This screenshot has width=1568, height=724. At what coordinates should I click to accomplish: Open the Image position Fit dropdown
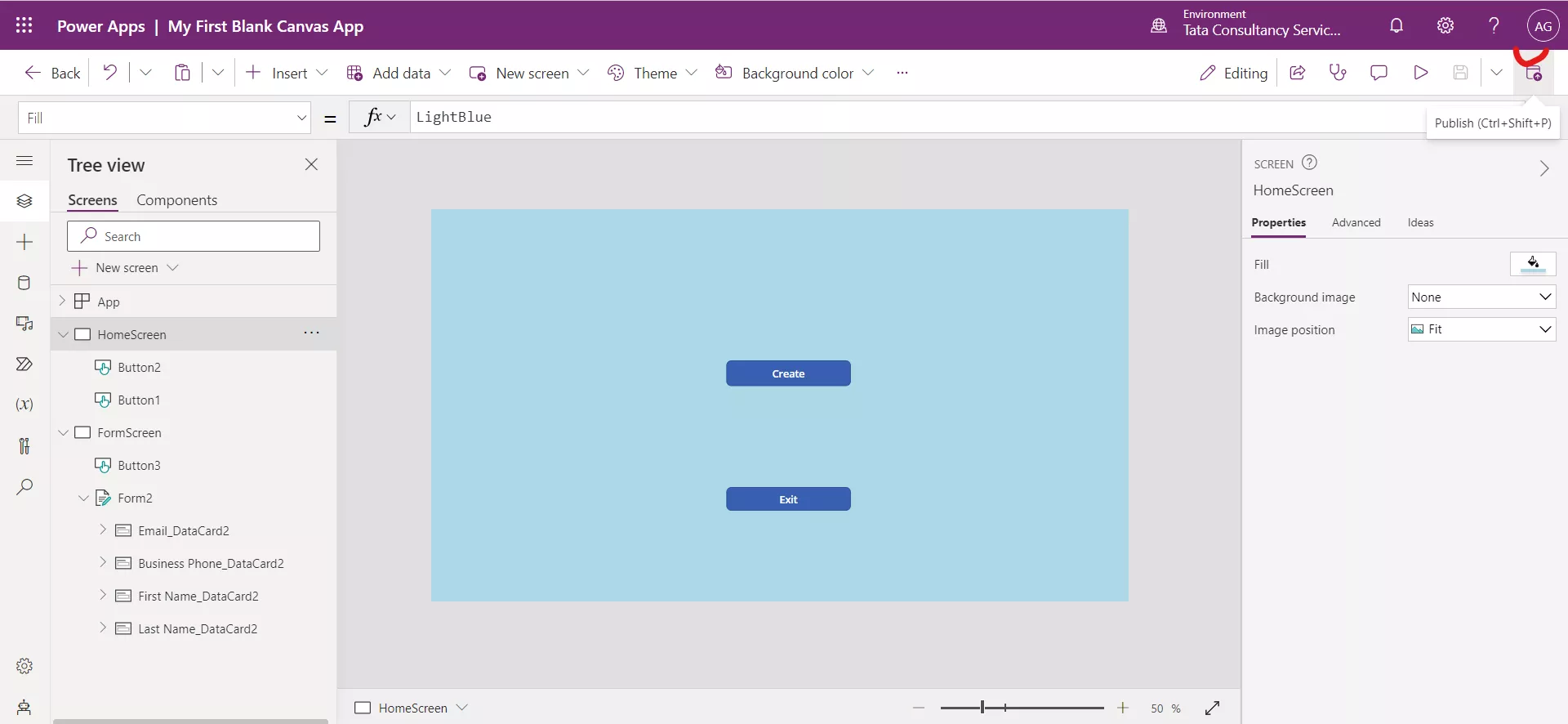(x=1481, y=329)
